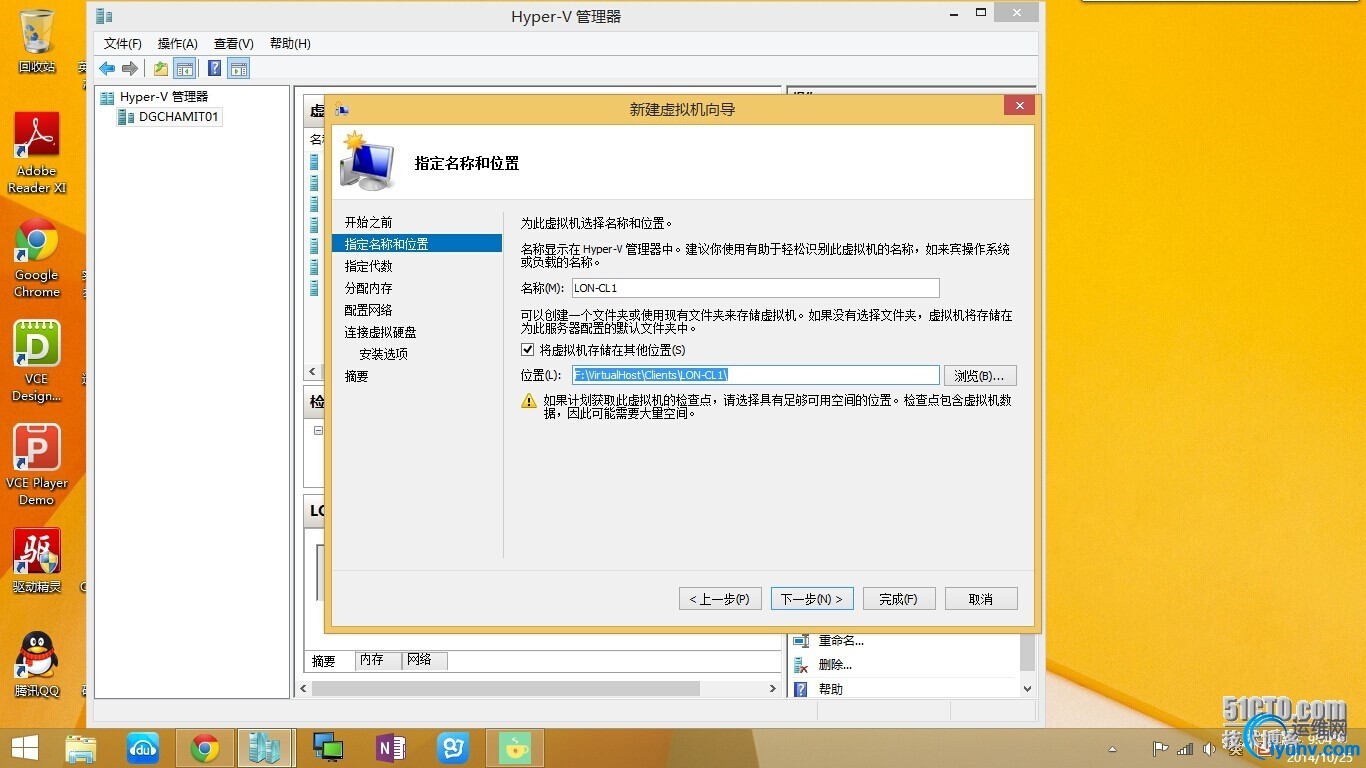Open the VCE Designer desktop shortcut

click(x=37, y=361)
